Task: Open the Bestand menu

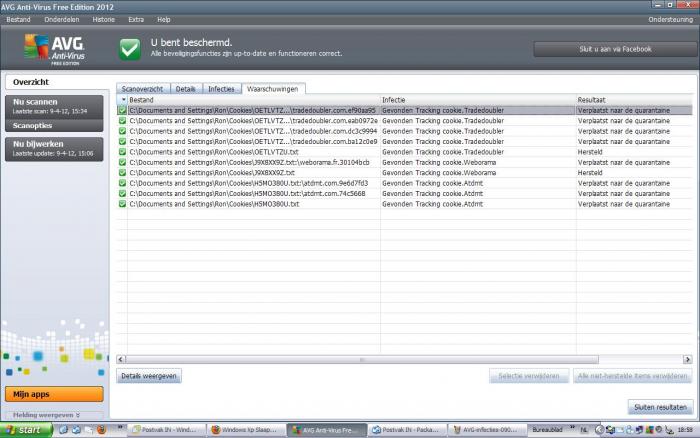Action: click(18, 20)
